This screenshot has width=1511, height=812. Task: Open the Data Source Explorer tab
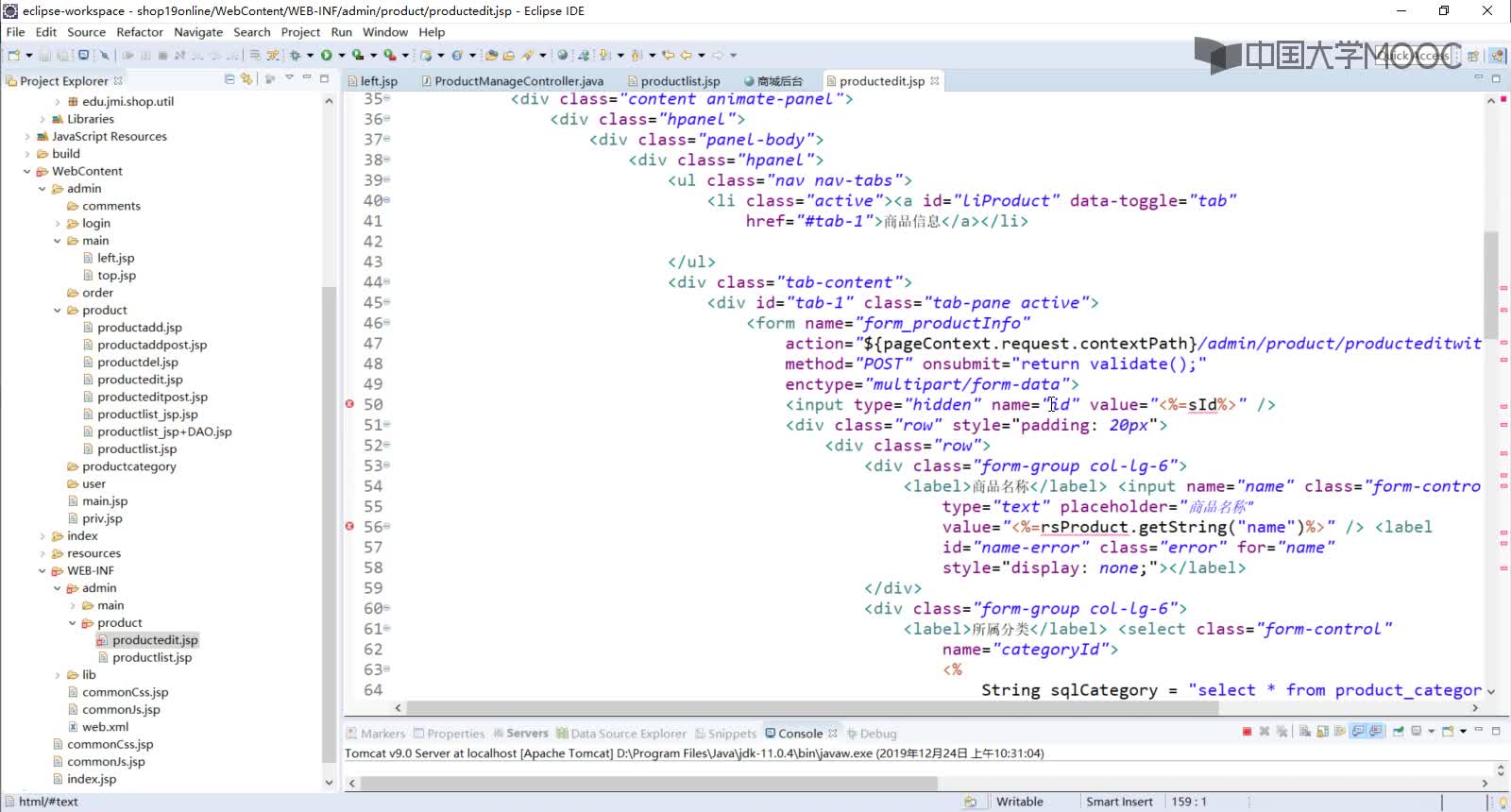click(621, 734)
